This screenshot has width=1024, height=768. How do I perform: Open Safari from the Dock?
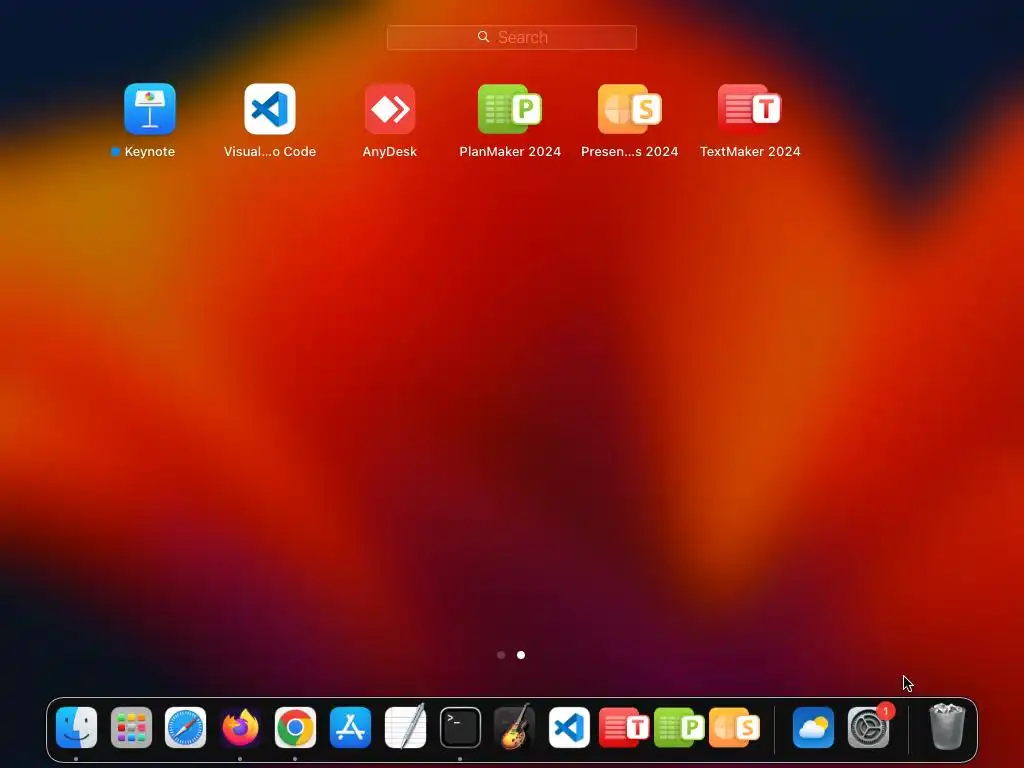point(185,727)
